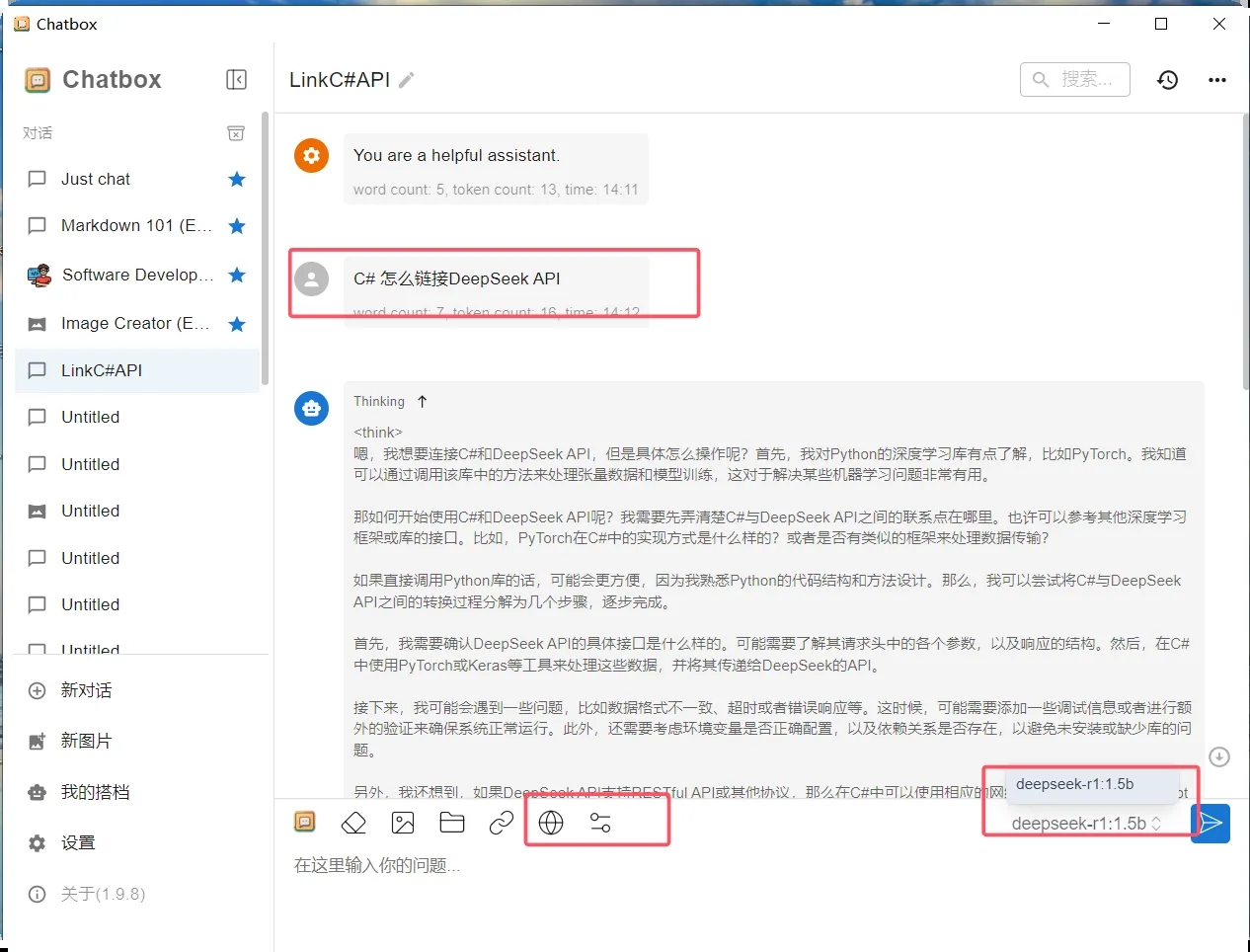Screen dimensions: 1250x952
Task: Click the Chatbox icon in the input toolbar
Action: click(305, 822)
